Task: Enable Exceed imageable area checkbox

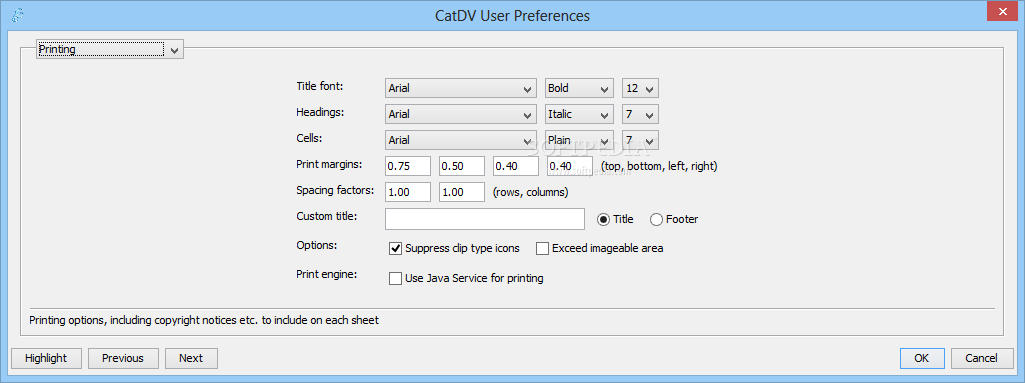Action: [542, 248]
